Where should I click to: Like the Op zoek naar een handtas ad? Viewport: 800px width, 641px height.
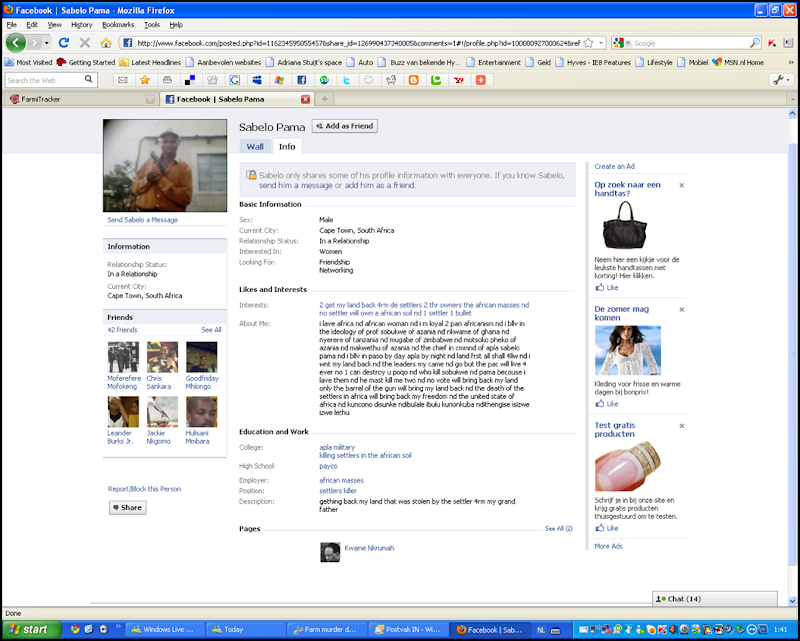(x=607, y=287)
